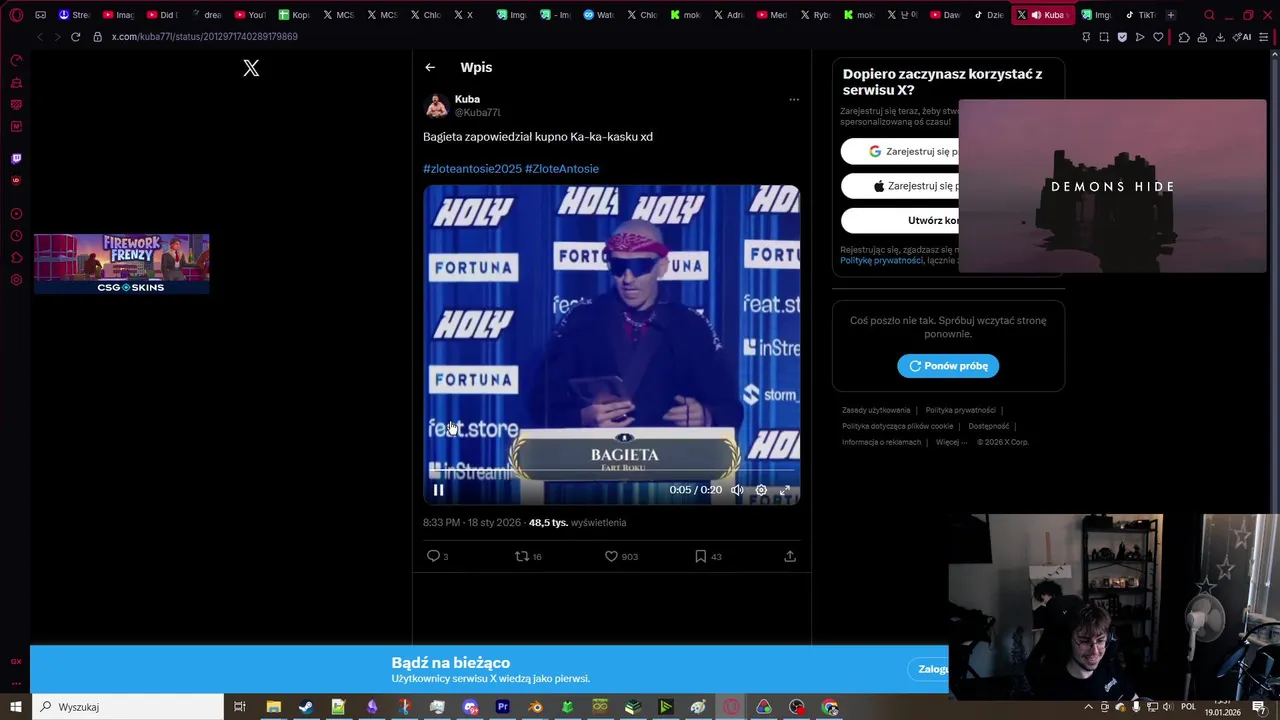
Task: Switch to the 'Stre' tab
Action: pyautogui.click(x=74, y=15)
